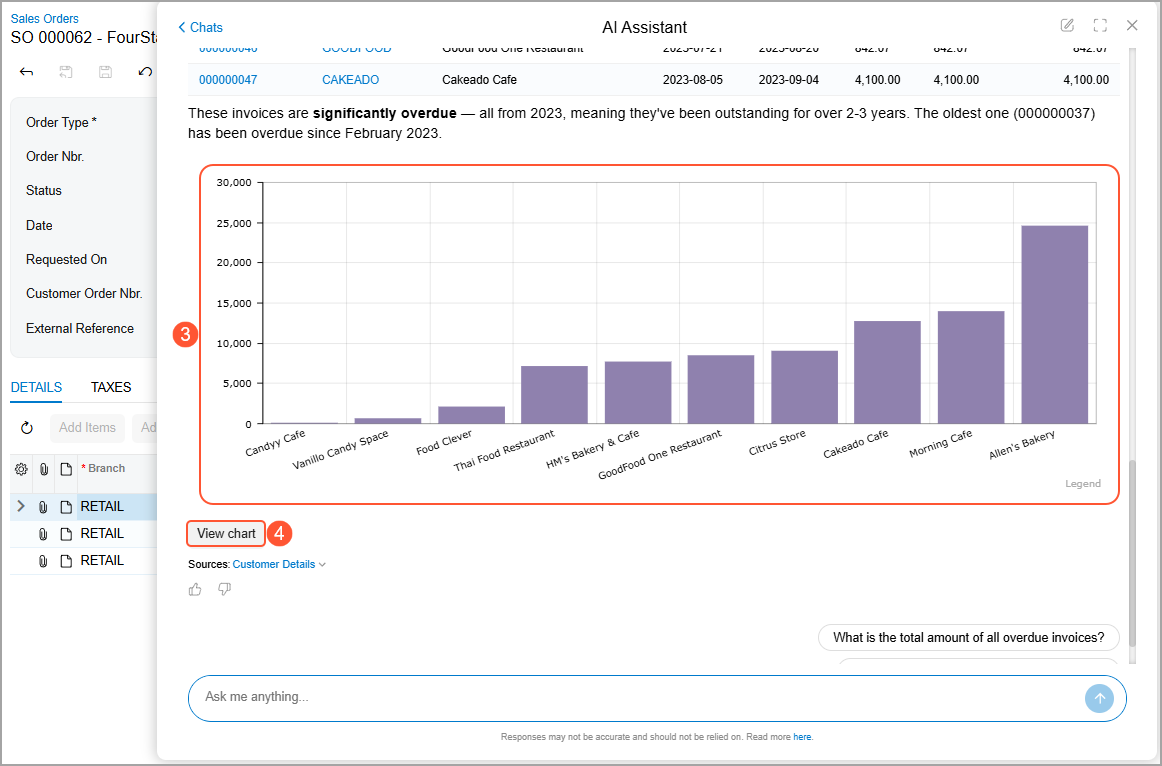Give the response a thumbs up
This screenshot has height=766, width=1162.
coord(195,589)
